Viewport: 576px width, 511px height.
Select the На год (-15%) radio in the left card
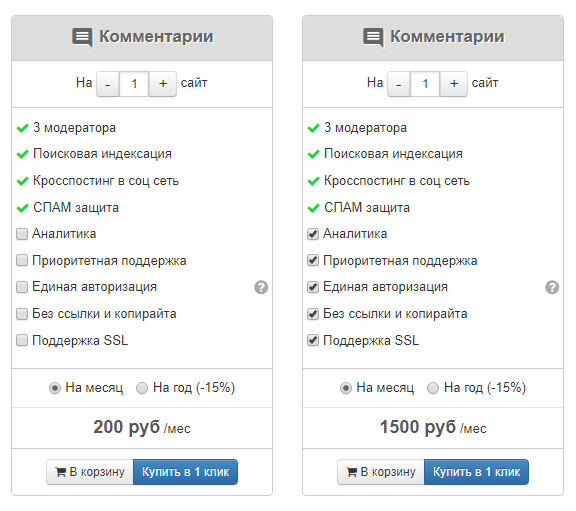coord(142,388)
